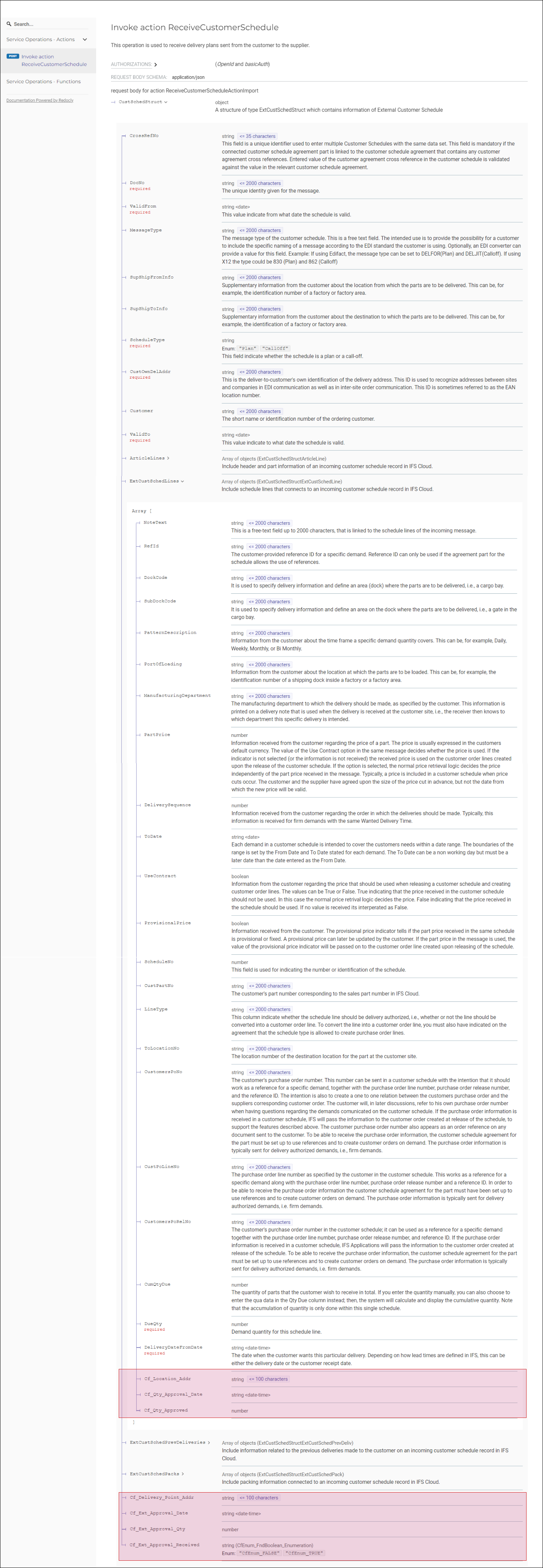Click the chevron beside Service Operations - Actions

pos(85,39)
